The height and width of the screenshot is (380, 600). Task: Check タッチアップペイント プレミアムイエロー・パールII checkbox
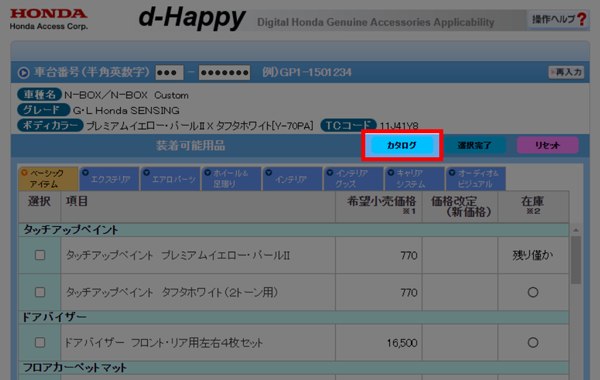point(40,255)
